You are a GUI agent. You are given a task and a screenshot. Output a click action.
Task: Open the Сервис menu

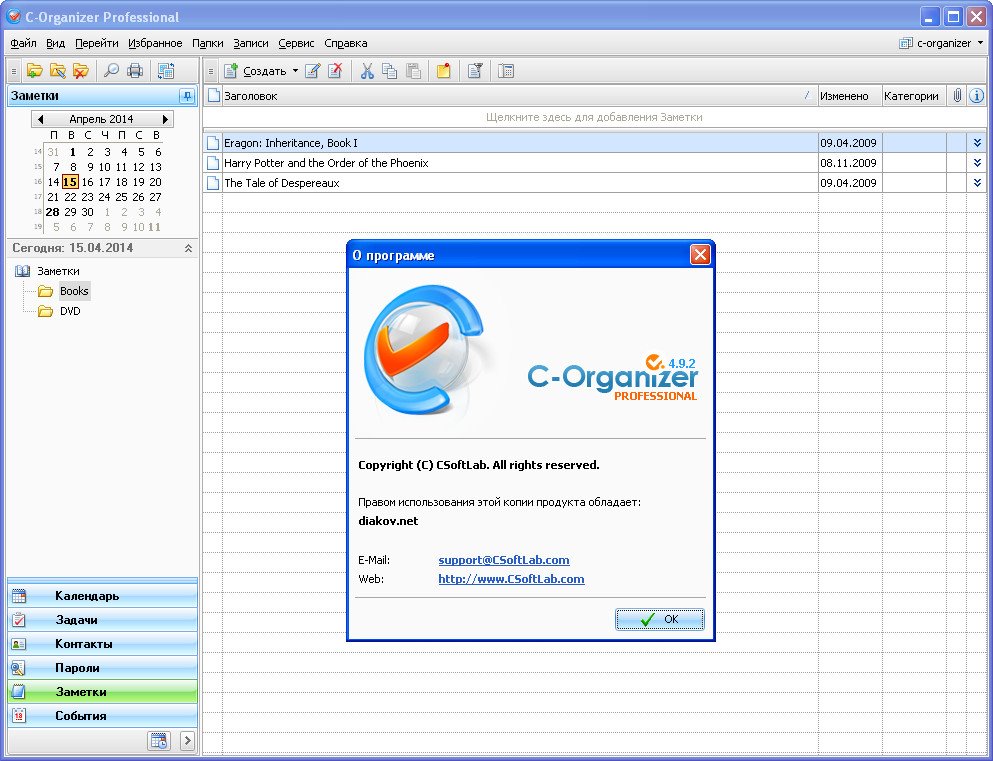296,43
